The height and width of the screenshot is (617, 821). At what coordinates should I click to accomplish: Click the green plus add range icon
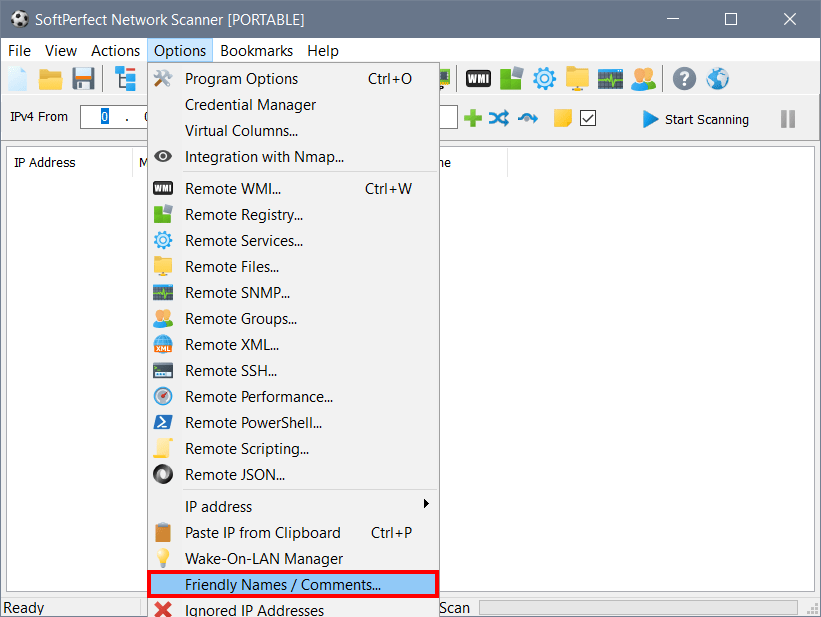473,118
